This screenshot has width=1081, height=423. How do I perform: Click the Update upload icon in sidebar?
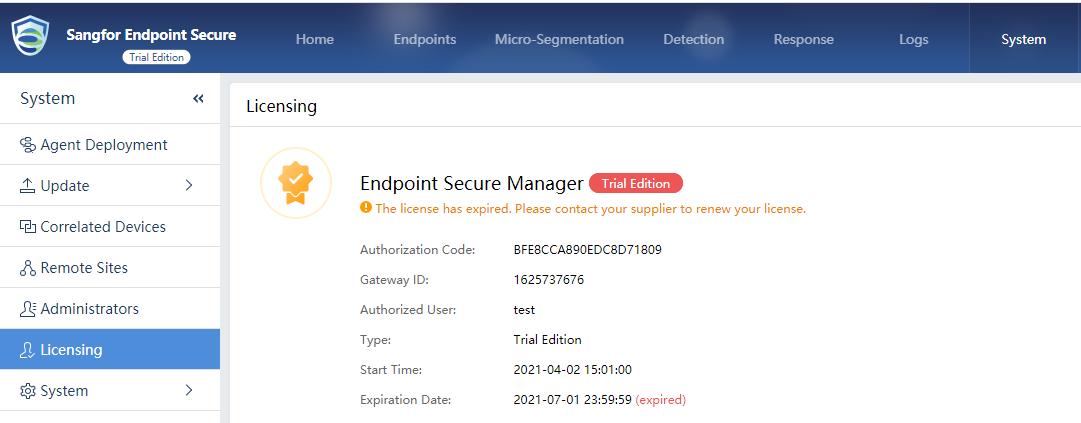(28, 186)
